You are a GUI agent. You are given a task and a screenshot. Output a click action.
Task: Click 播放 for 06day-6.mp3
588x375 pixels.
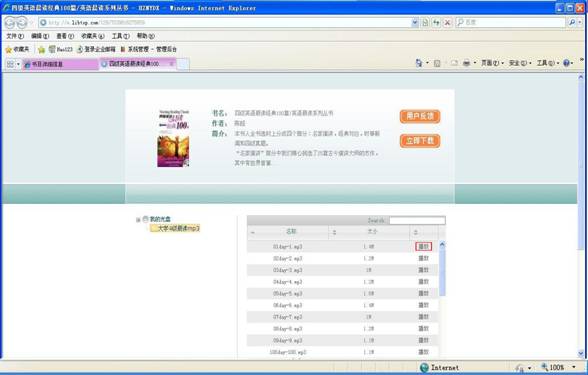point(423,305)
